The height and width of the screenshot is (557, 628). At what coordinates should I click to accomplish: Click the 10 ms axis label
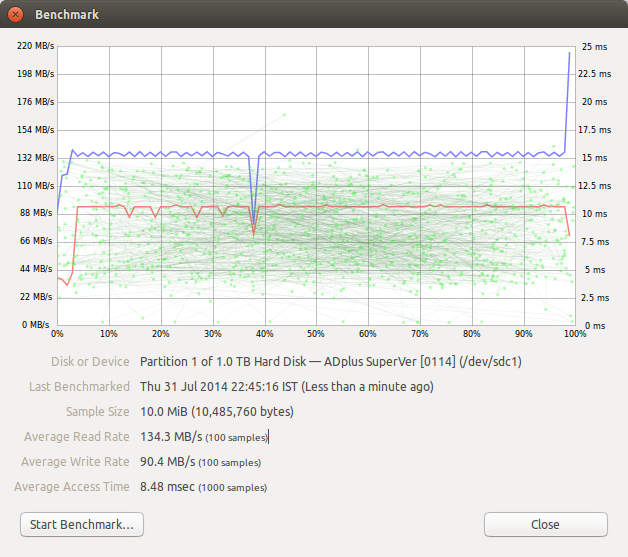click(594, 214)
